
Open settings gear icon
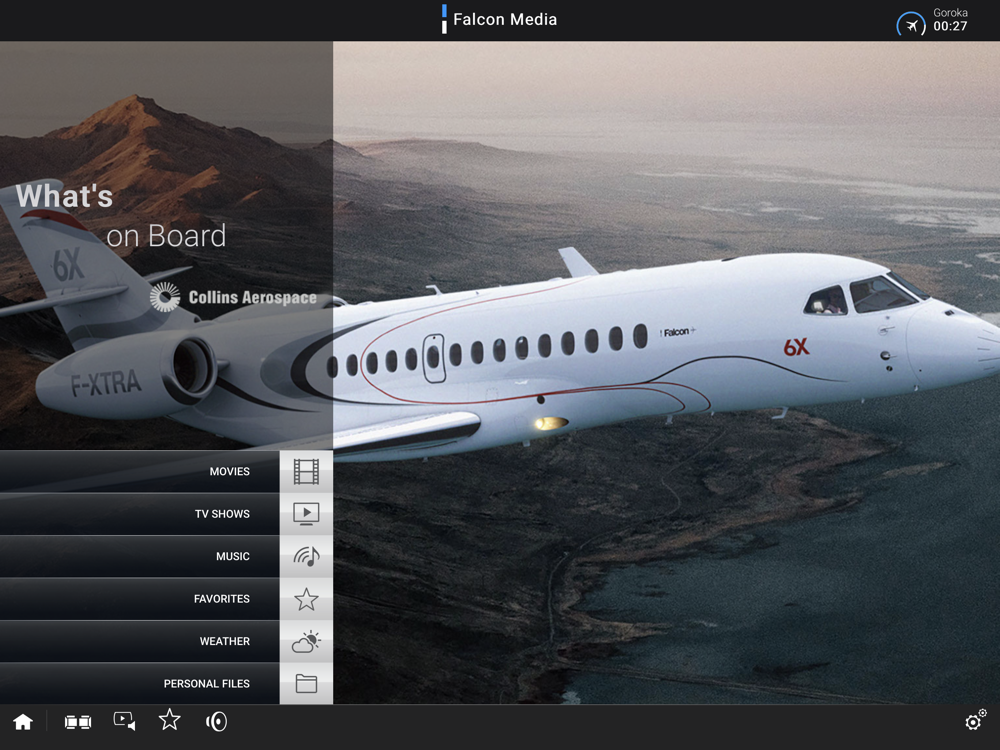(974, 720)
